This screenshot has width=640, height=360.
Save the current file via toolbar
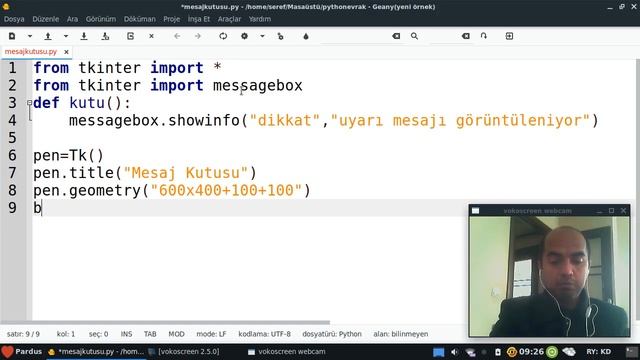(84, 36)
